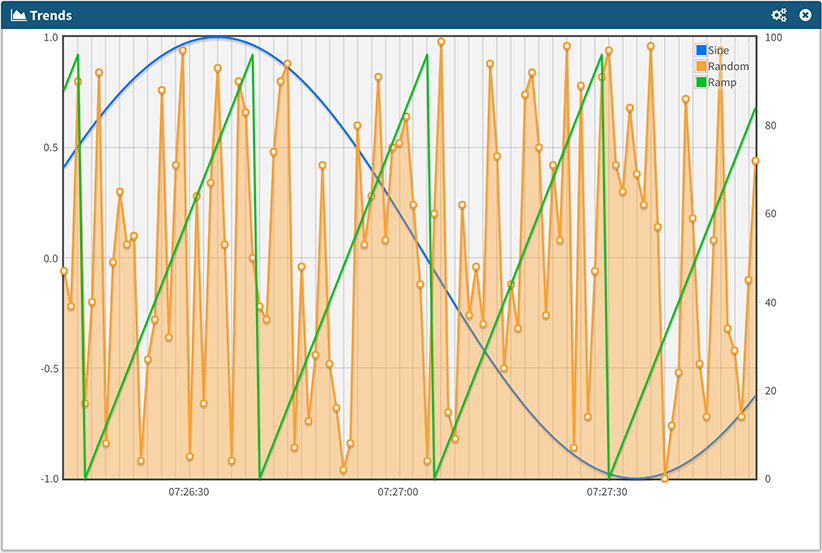
Task: Click the 20 right axis label
Action: tap(770, 391)
